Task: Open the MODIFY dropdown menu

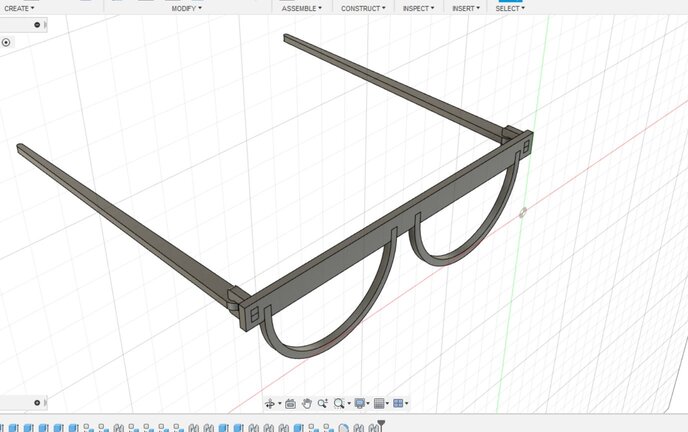Action: [186, 8]
